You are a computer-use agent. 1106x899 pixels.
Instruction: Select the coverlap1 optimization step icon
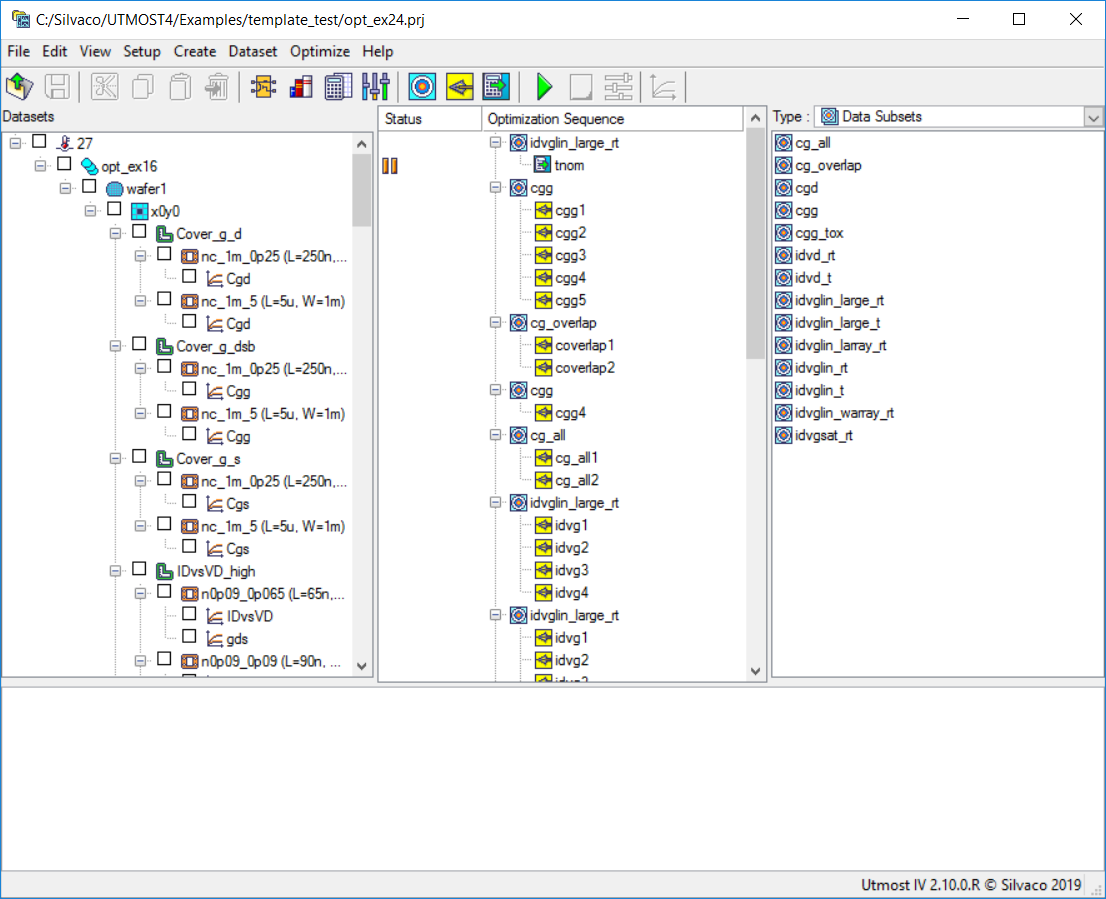coord(543,345)
